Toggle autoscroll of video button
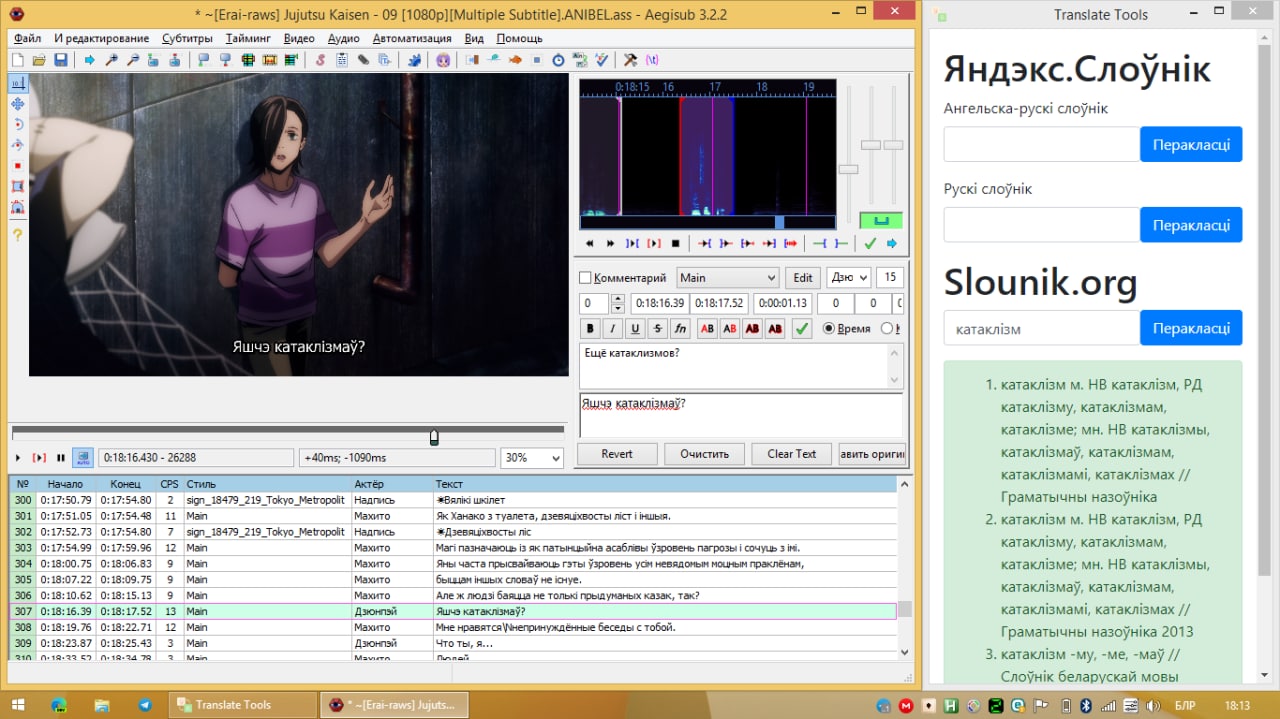Image resolution: width=1280 pixels, height=719 pixels. click(82, 458)
